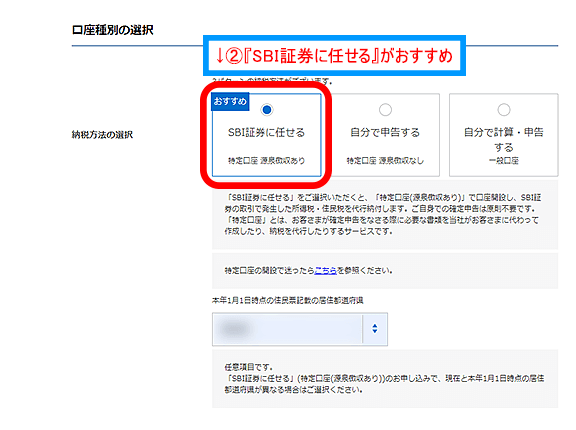Click the 自分で計算・申告する card title

click(x=504, y=140)
